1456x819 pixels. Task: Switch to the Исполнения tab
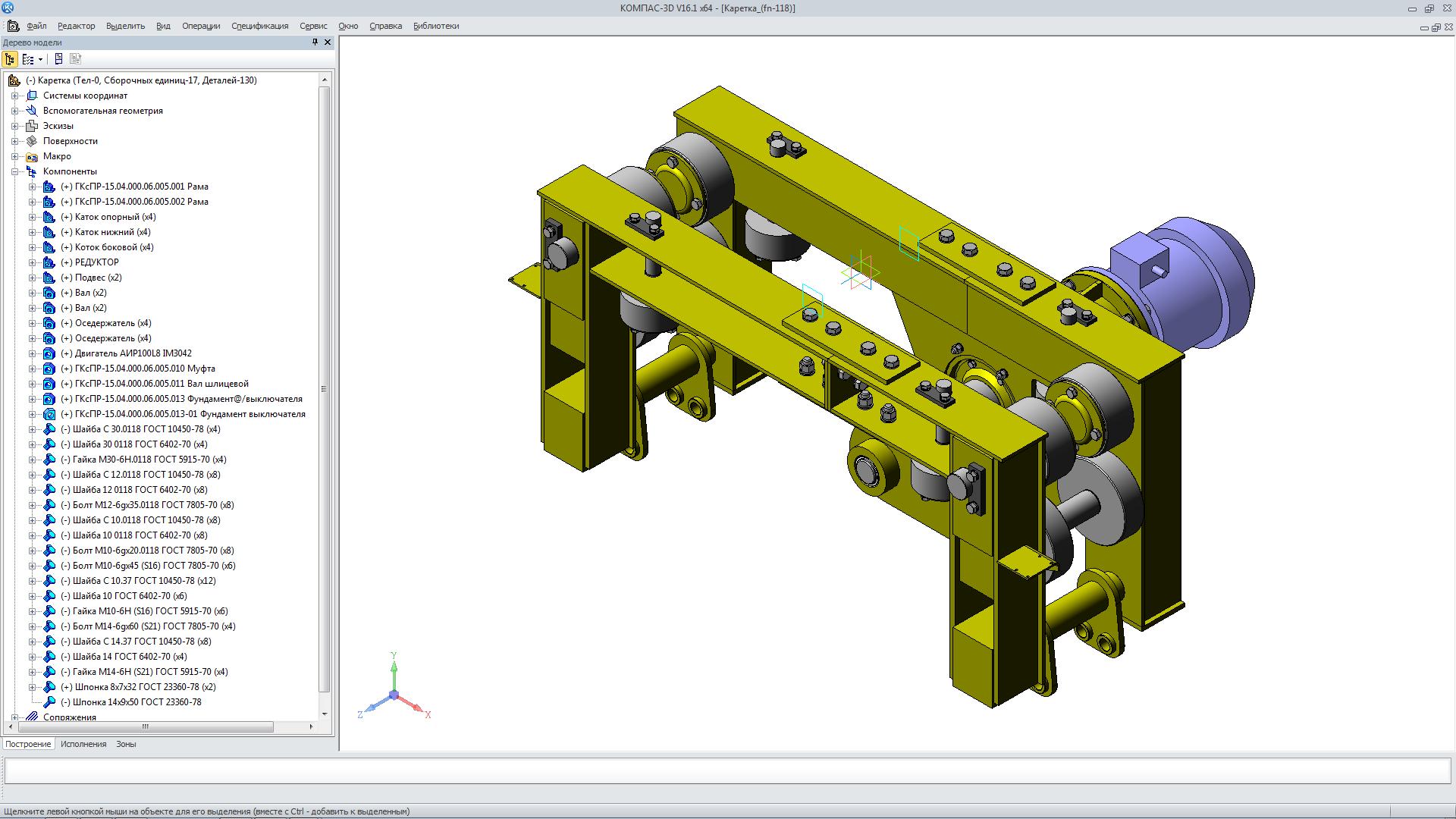[83, 744]
